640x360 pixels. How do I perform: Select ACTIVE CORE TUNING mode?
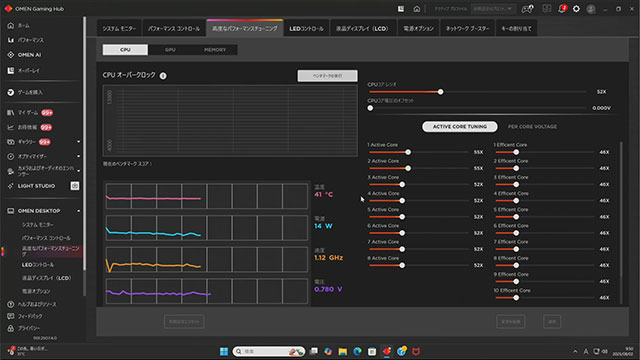(x=460, y=127)
